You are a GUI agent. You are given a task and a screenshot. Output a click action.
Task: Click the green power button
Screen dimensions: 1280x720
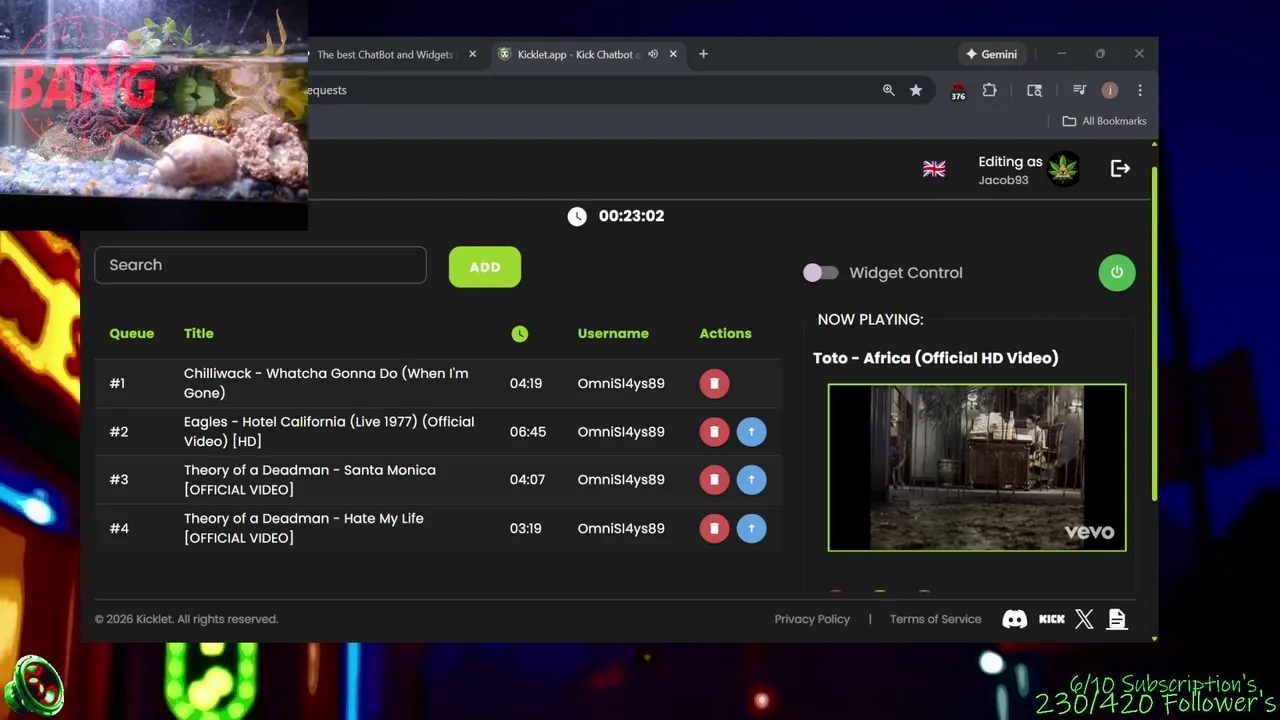point(1117,272)
